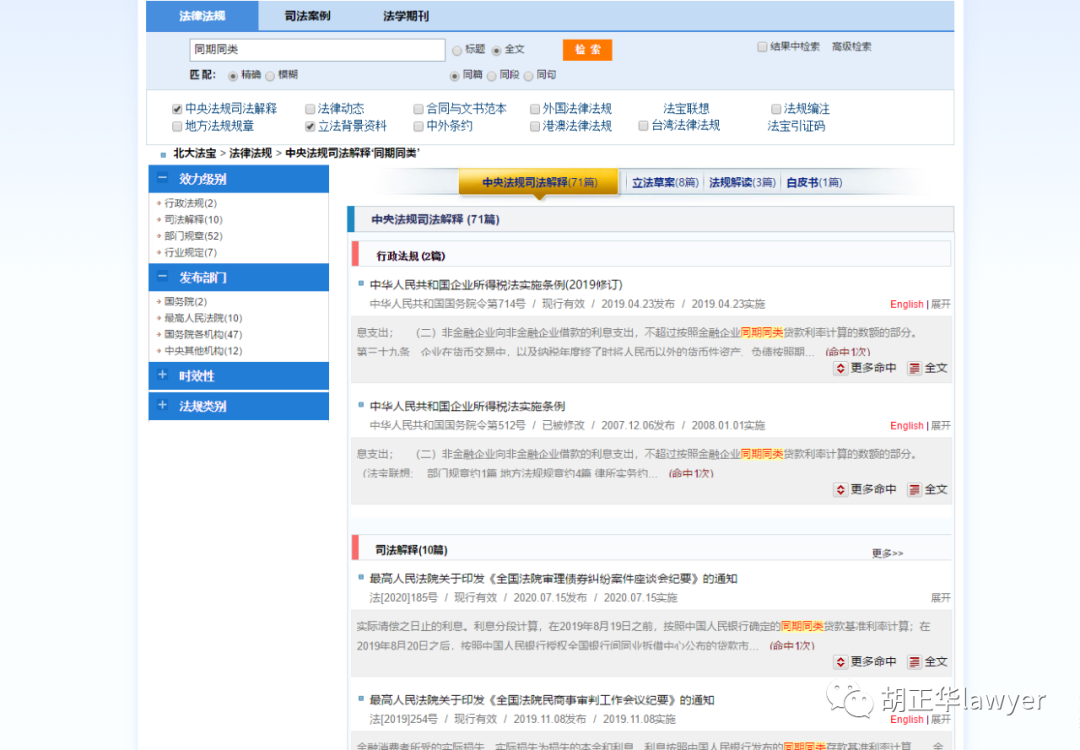Image resolution: width=1080 pixels, height=750 pixels.
Task: Expand 展开 for 2019修订 entry
Action: [x=941, y=304]
